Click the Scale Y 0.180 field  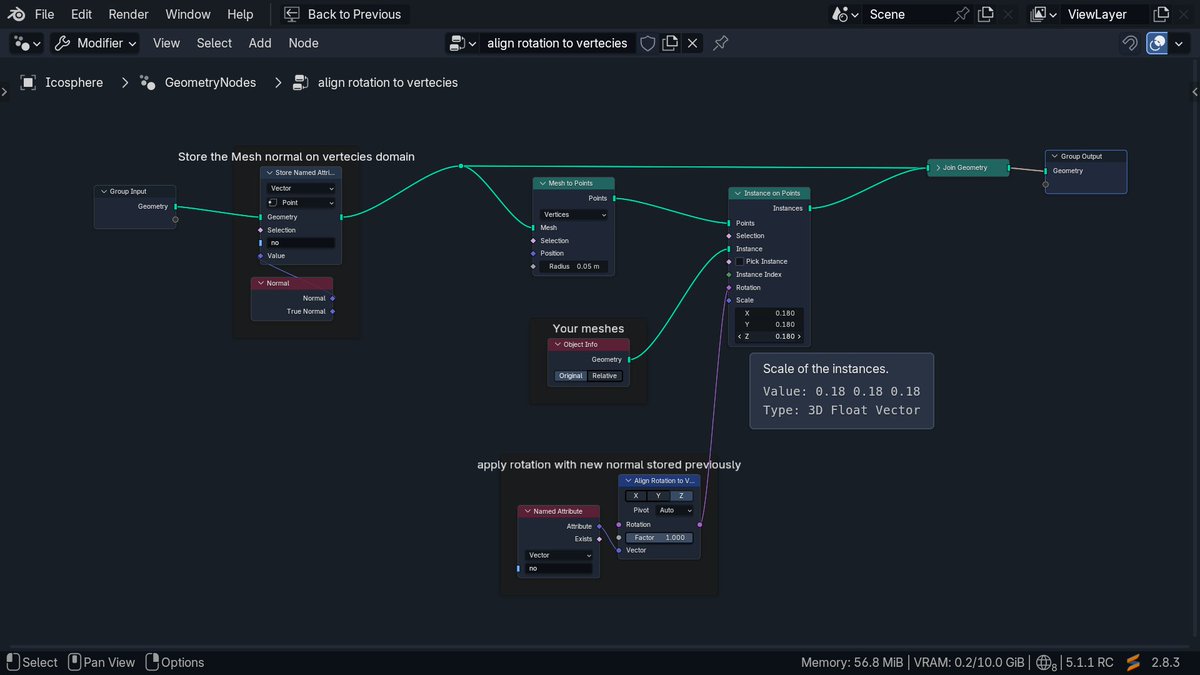[x=769, y=324]
